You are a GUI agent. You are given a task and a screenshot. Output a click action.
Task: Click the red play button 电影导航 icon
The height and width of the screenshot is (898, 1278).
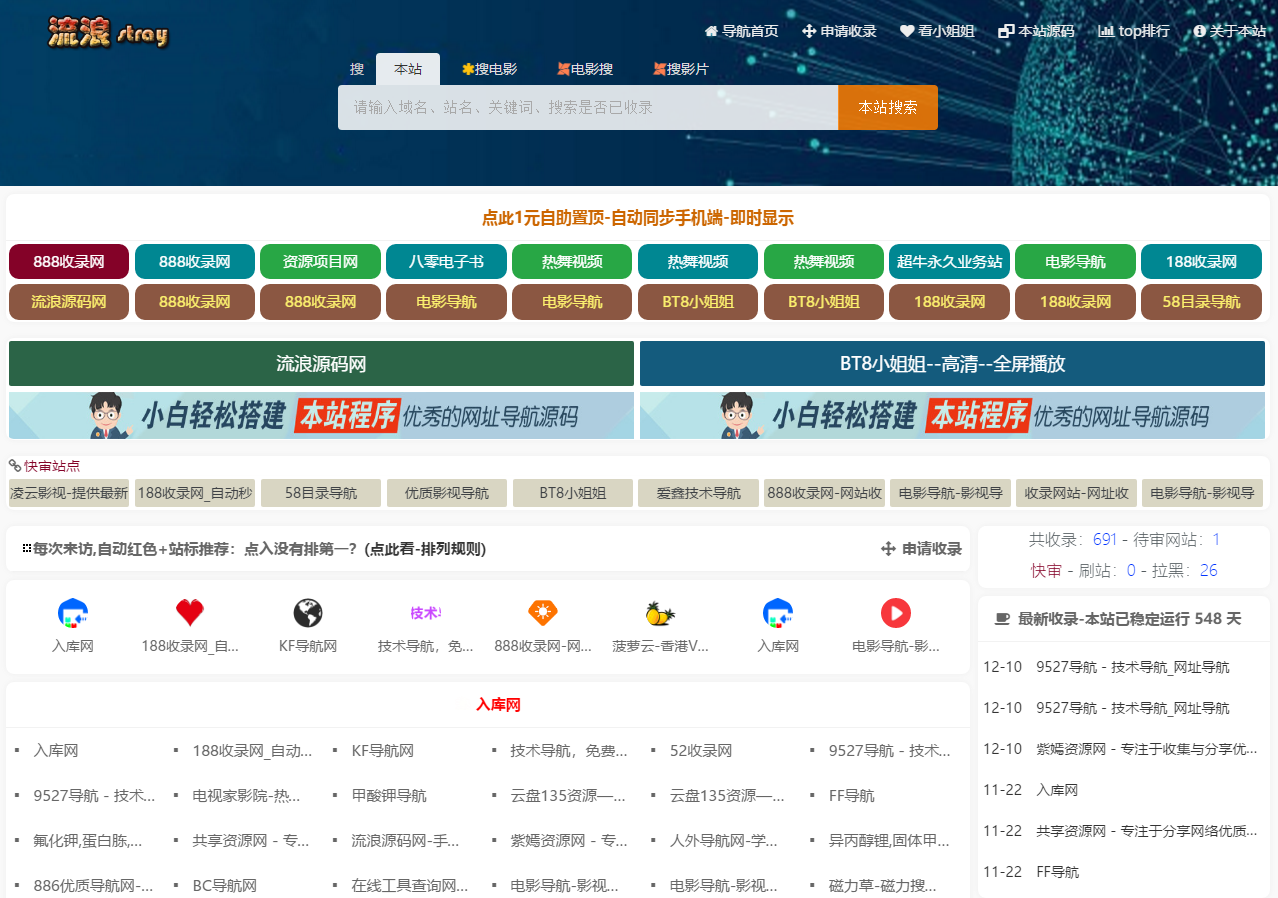click(895, 613)
